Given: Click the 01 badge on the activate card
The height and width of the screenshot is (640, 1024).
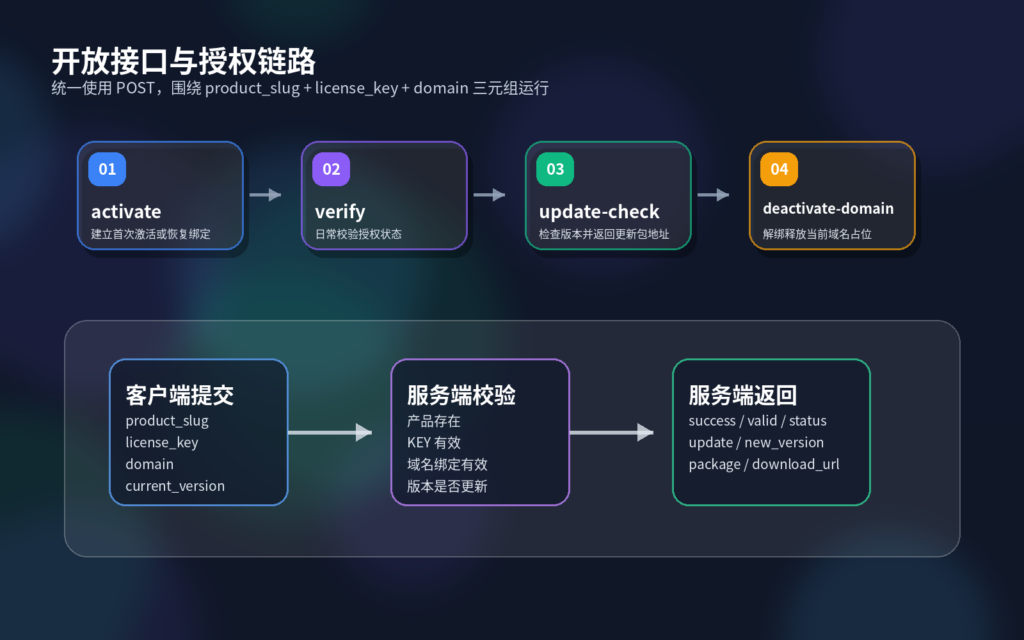Looking at the screenshot, I should coord(106,169).
